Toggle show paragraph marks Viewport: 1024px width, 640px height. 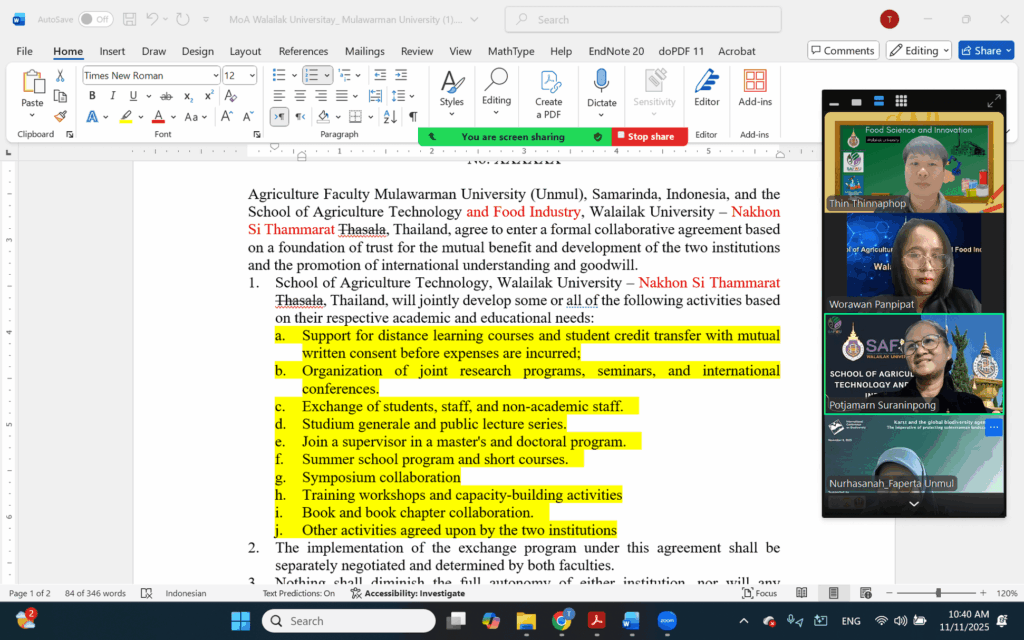point(413,117)
